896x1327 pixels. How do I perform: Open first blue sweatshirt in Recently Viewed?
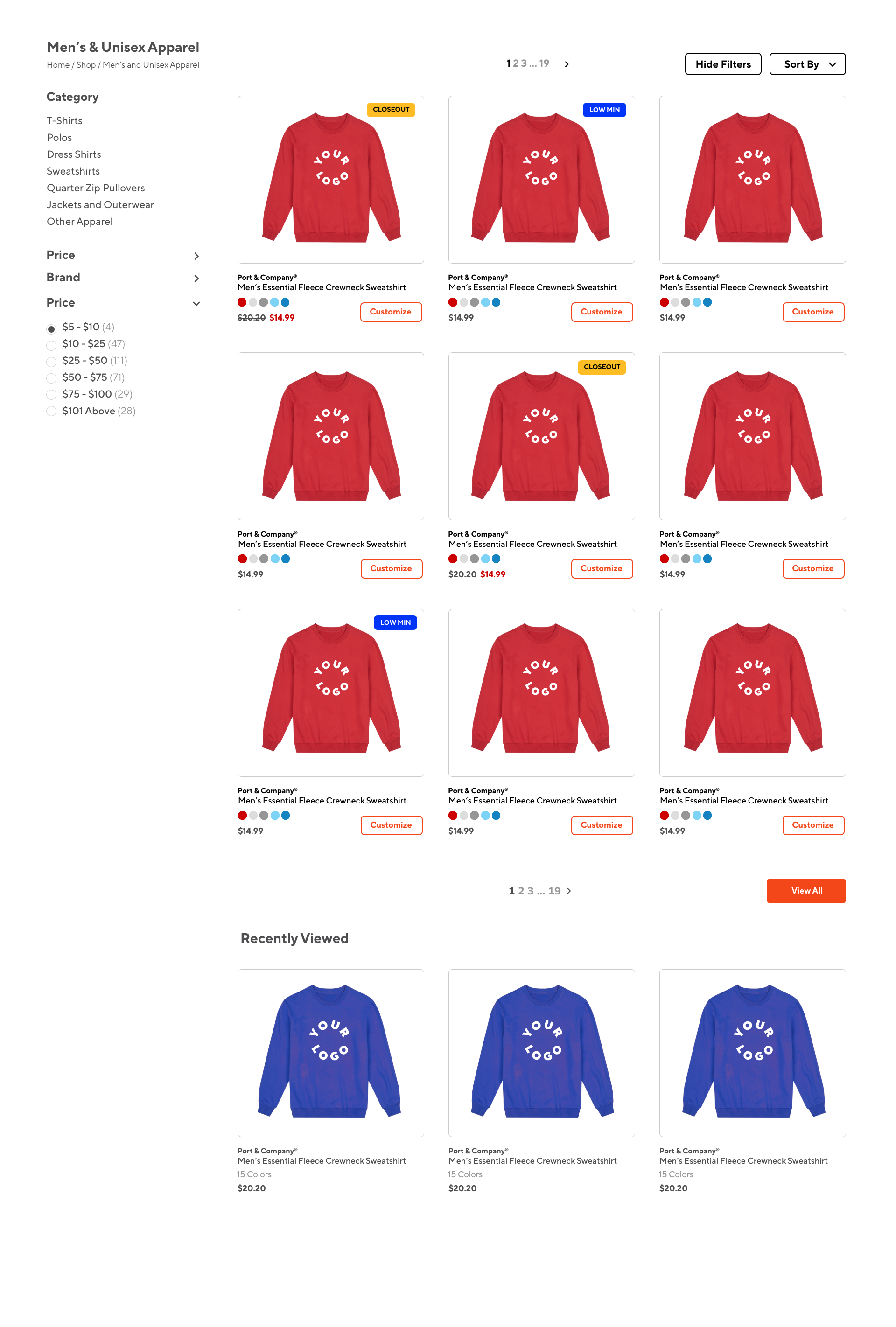pos(331,1052)
